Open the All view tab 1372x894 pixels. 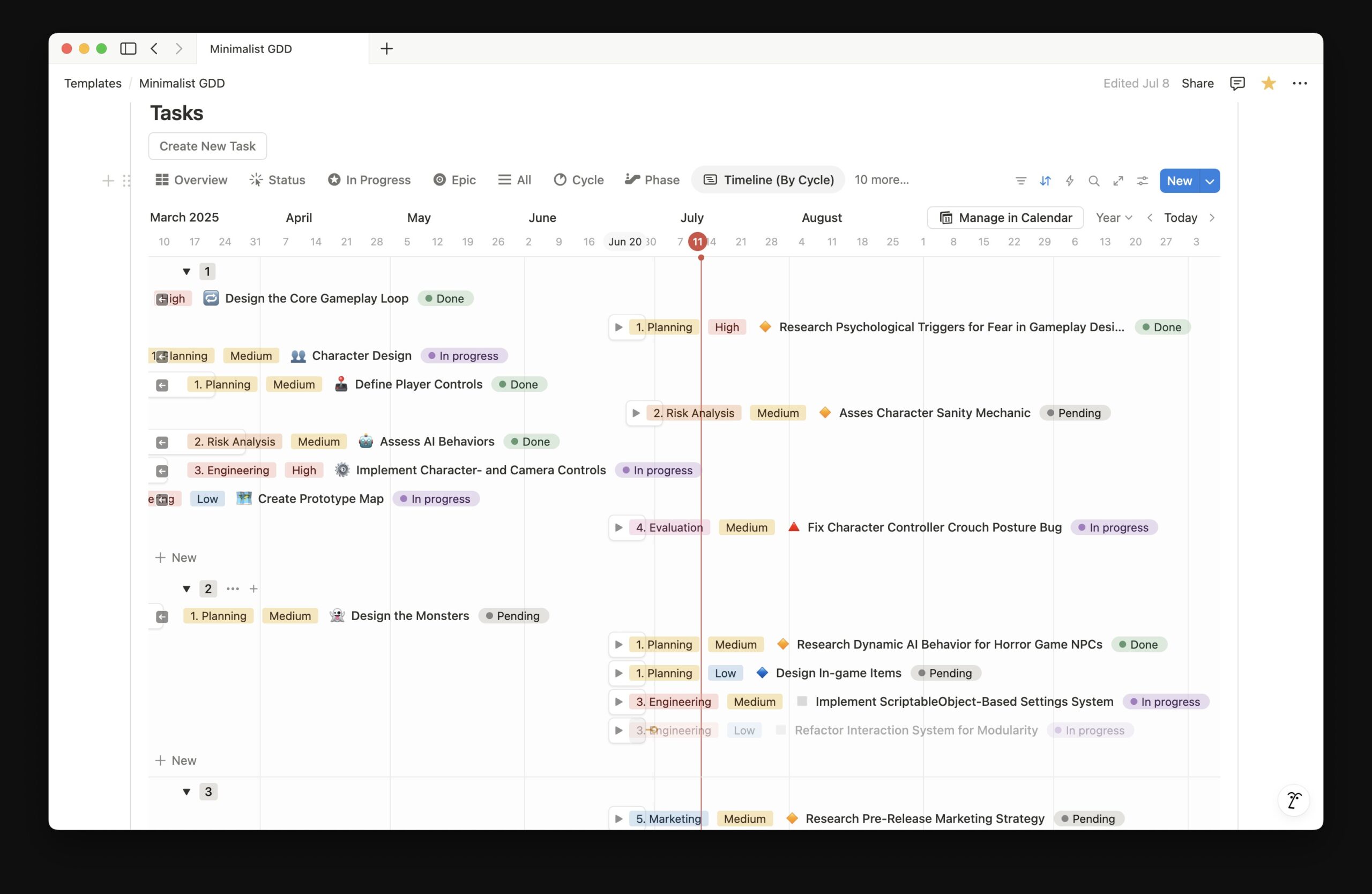pyautogui.click(x=515, y=180)
